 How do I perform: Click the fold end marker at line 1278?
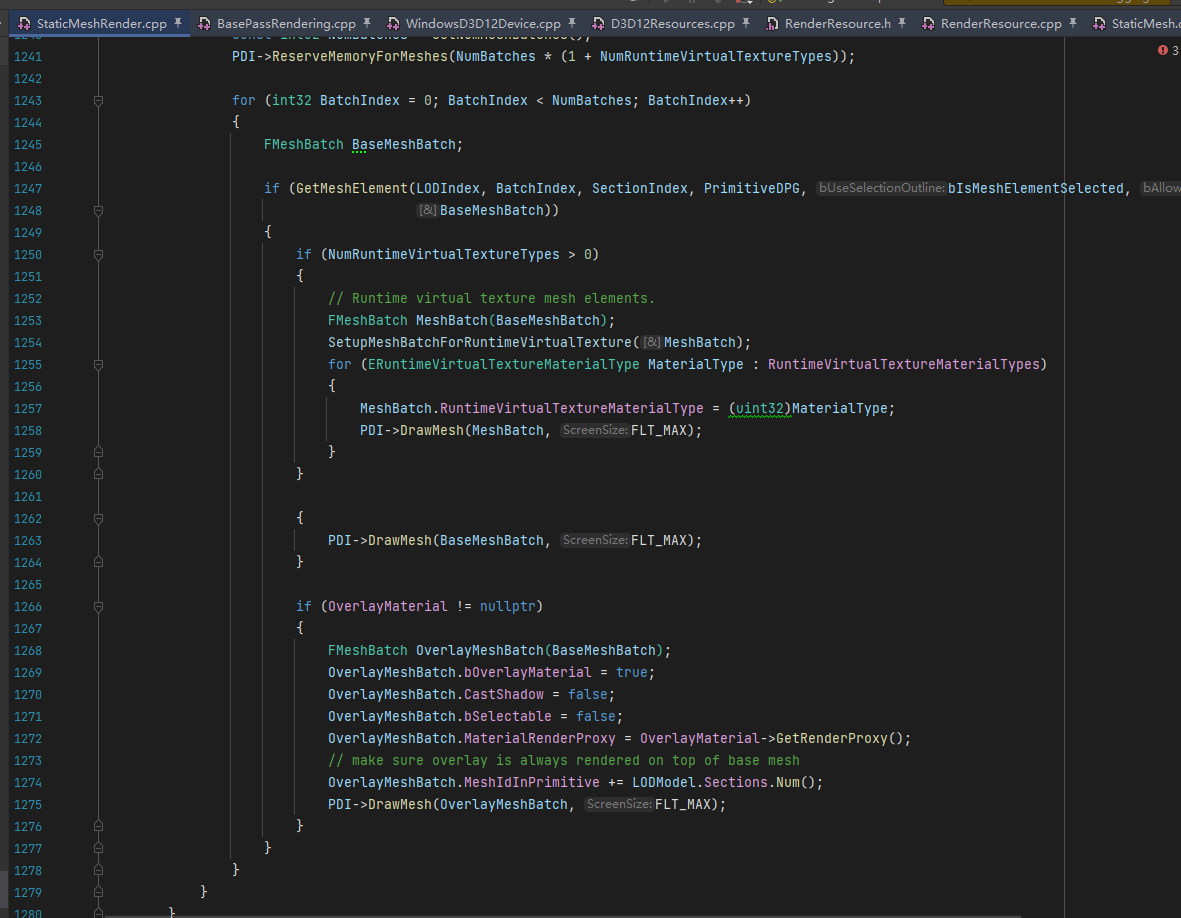pyautogui.click(x=98, y=870)
